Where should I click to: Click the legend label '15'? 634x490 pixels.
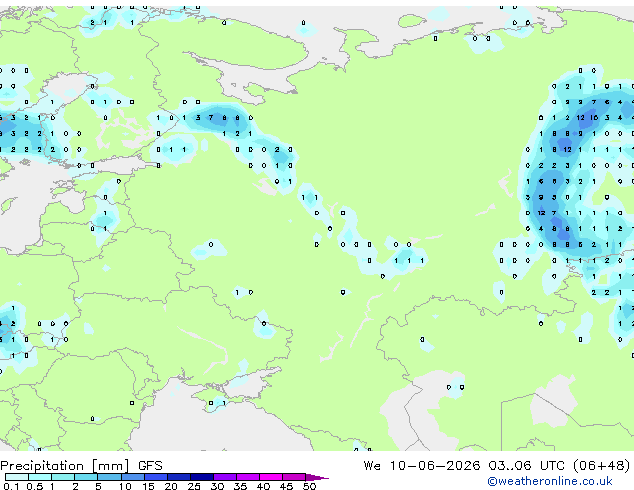148,486
